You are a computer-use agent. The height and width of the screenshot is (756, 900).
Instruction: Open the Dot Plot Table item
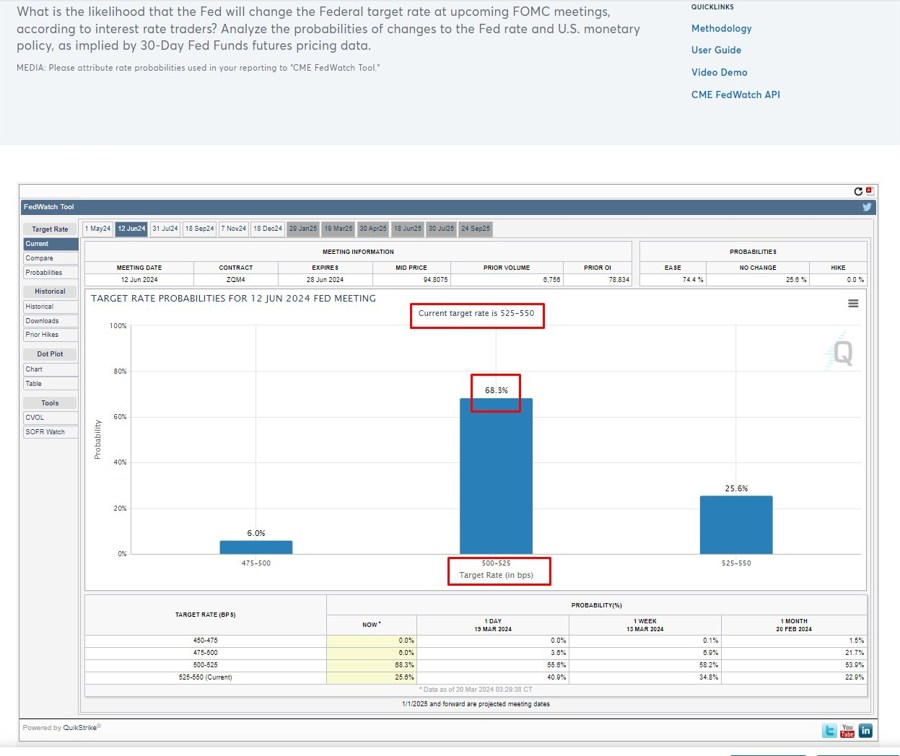click(x=51, y=383)
